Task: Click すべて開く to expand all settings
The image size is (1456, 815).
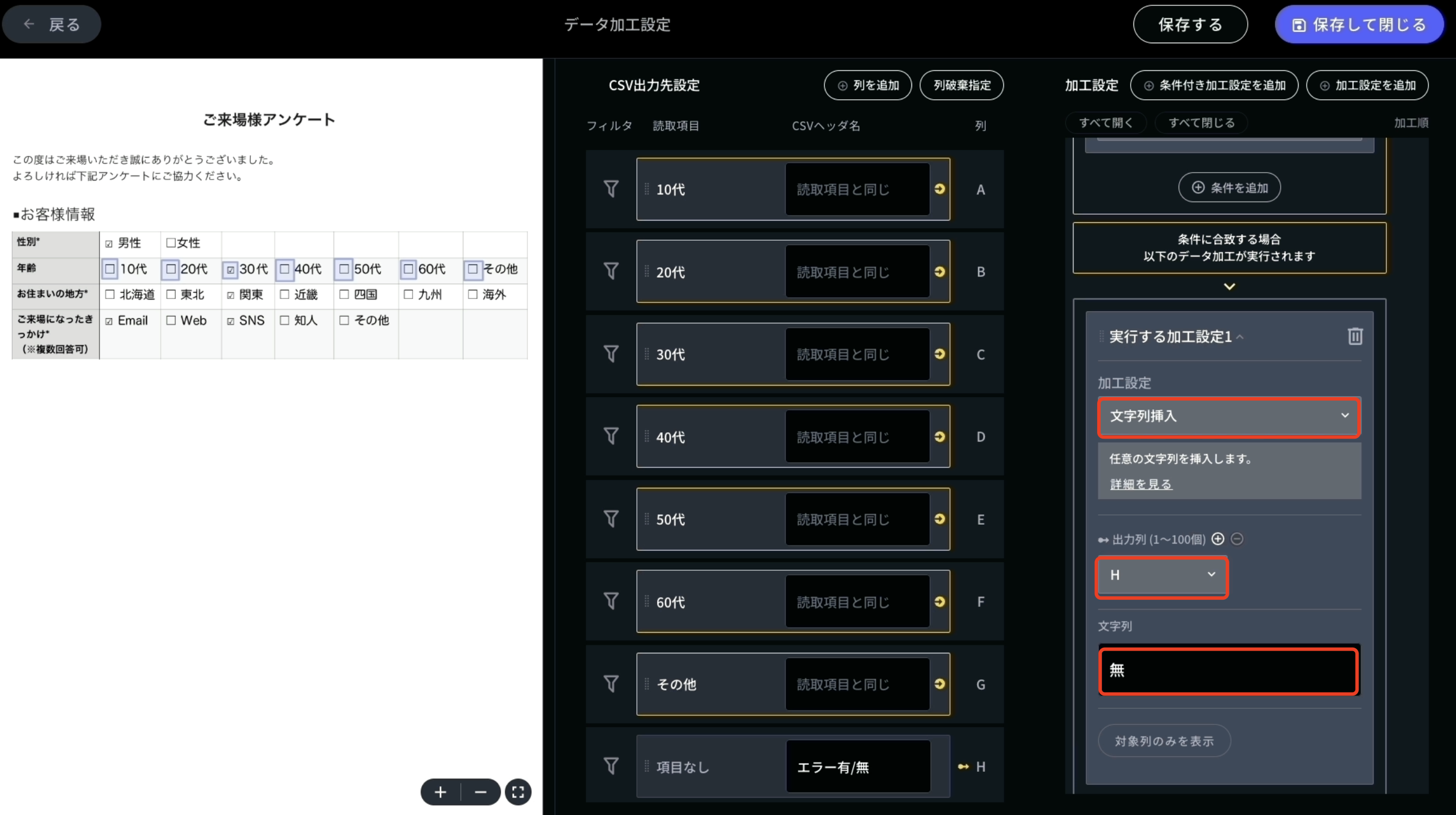Action: (1105, 122)
